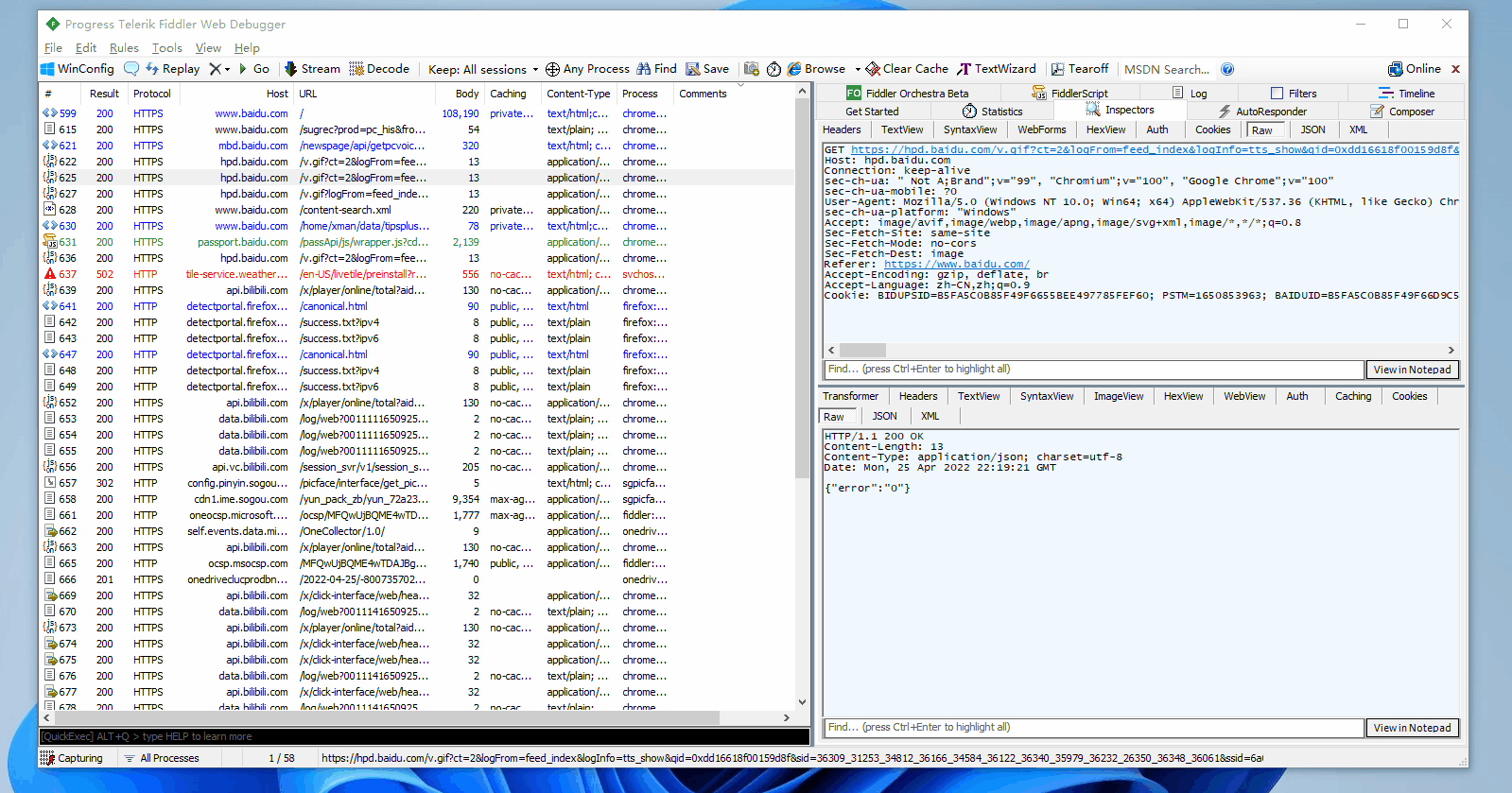Screen dimensions: 1512x793
Task: Select the response Transformer tab
Action: tap(850, 396)
